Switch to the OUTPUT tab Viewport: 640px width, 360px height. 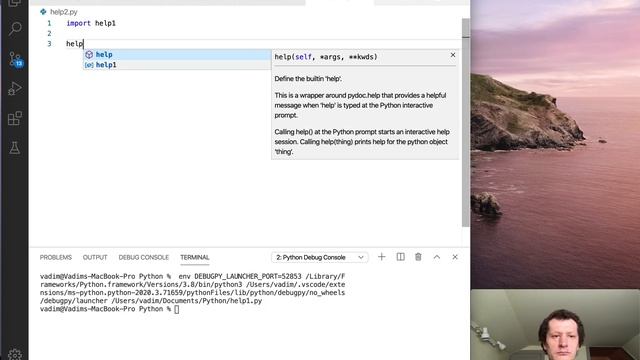95,257
